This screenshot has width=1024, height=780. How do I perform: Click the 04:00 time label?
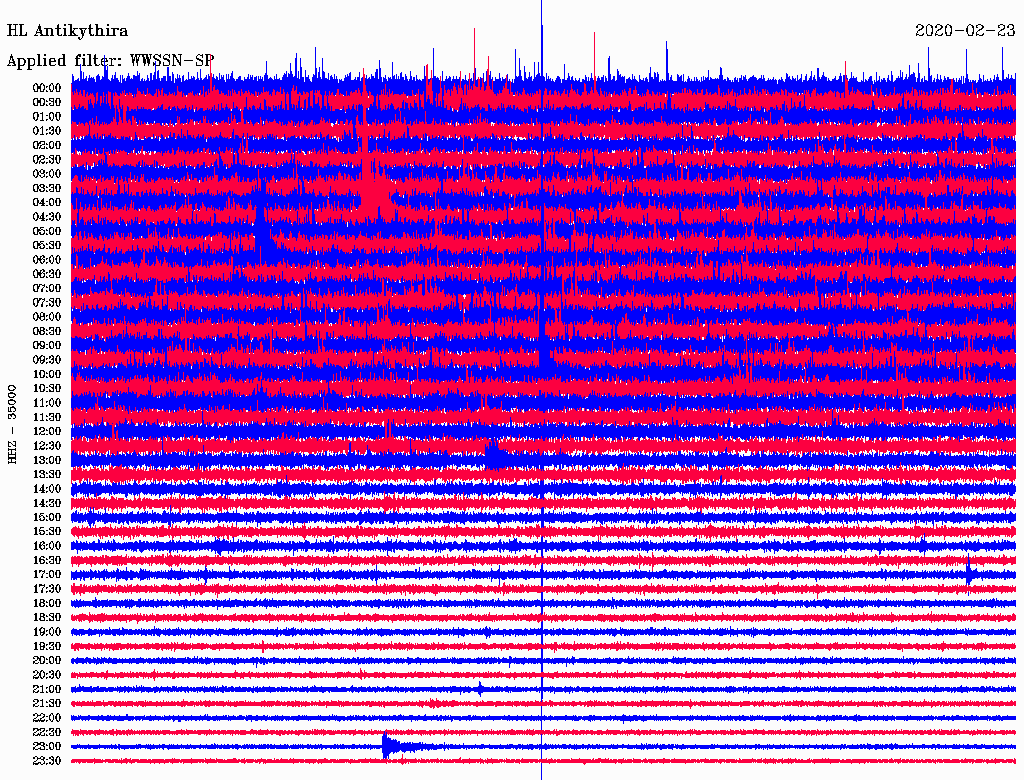(x=47, y=203)
